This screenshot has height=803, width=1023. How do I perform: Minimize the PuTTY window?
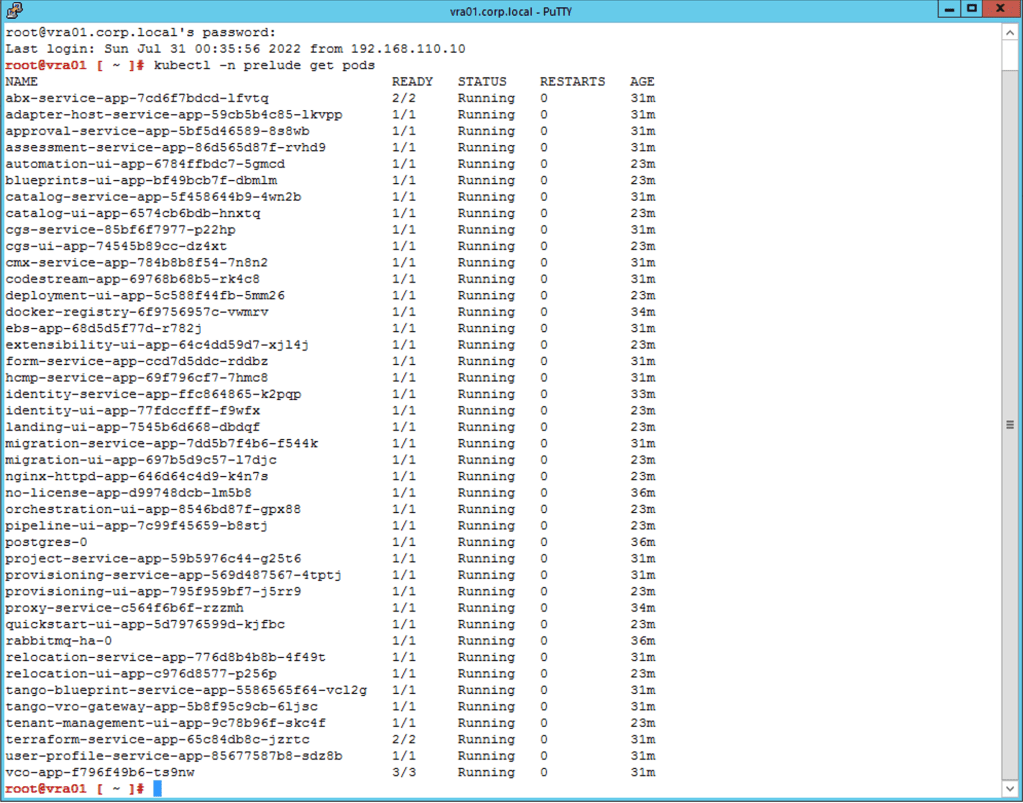pos(947,9)
